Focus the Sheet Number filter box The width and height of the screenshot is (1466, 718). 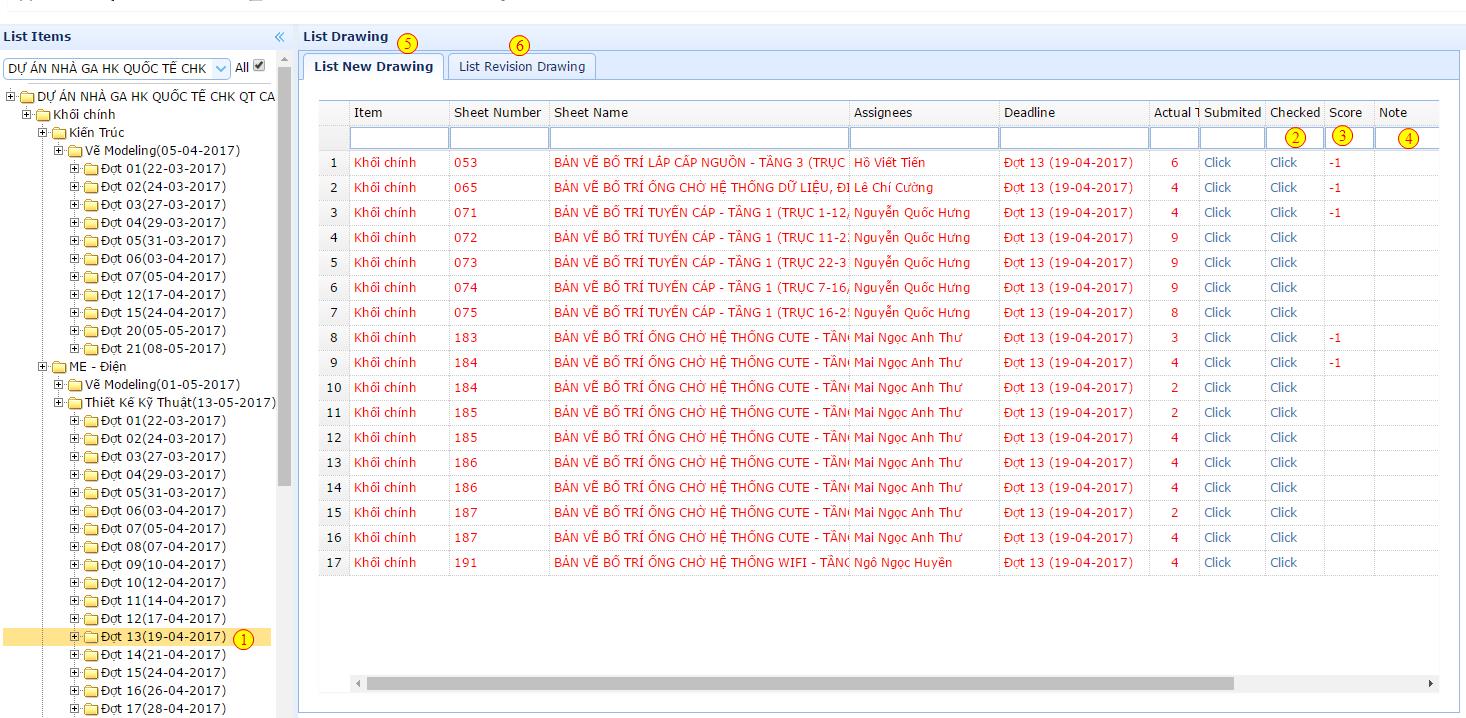tap(499, 138)
